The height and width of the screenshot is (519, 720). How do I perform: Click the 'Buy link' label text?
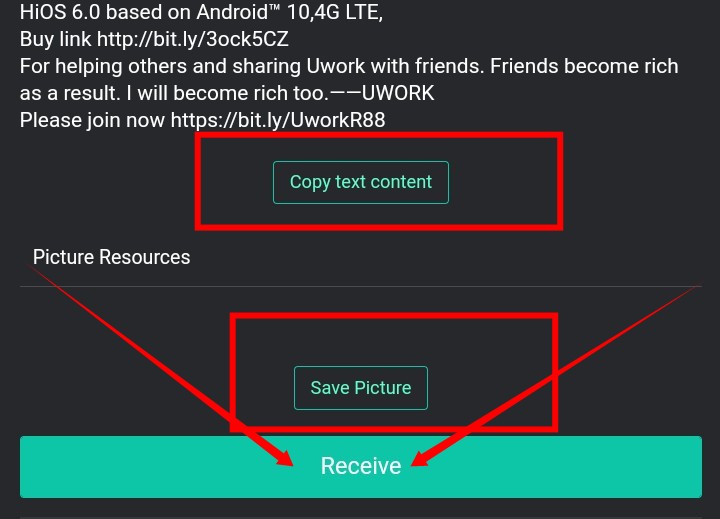click(56, 39)
